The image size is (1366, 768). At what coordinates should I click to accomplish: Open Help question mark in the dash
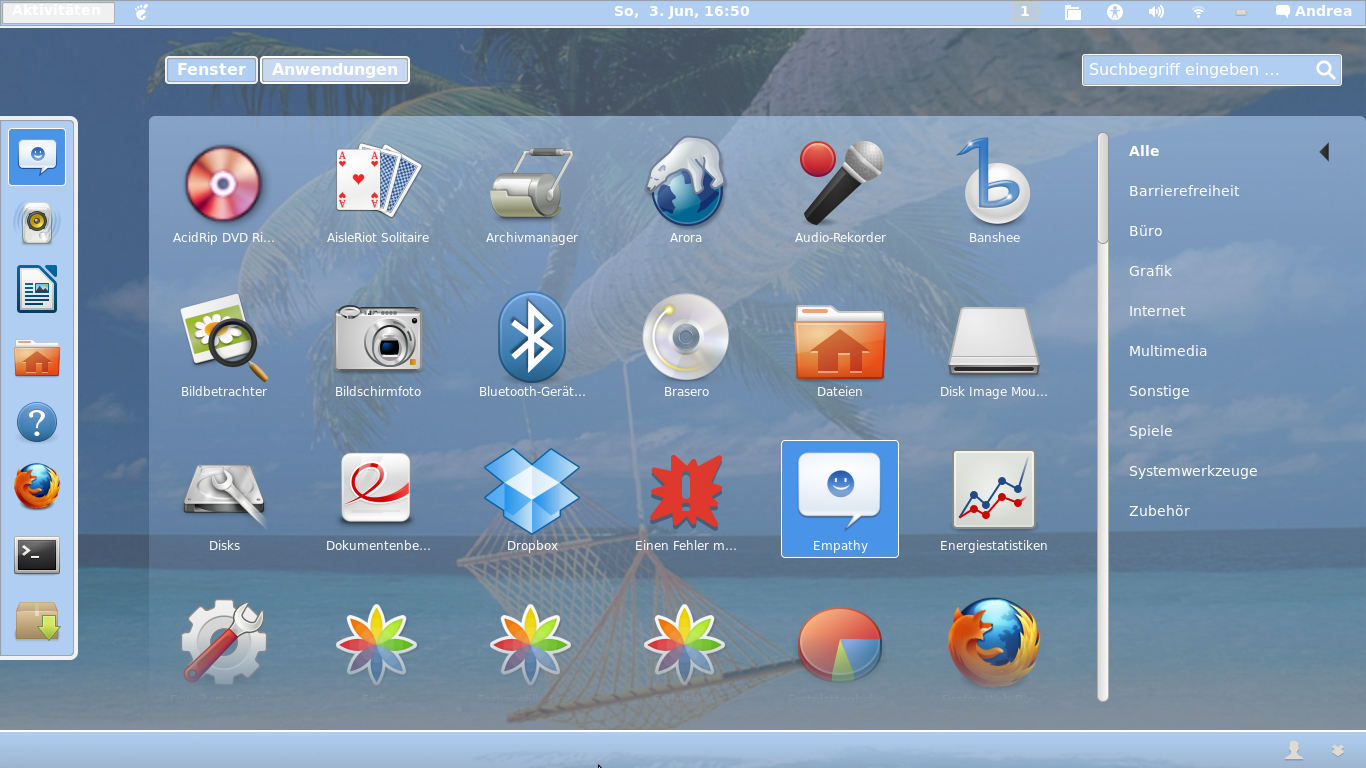[37, 423]
